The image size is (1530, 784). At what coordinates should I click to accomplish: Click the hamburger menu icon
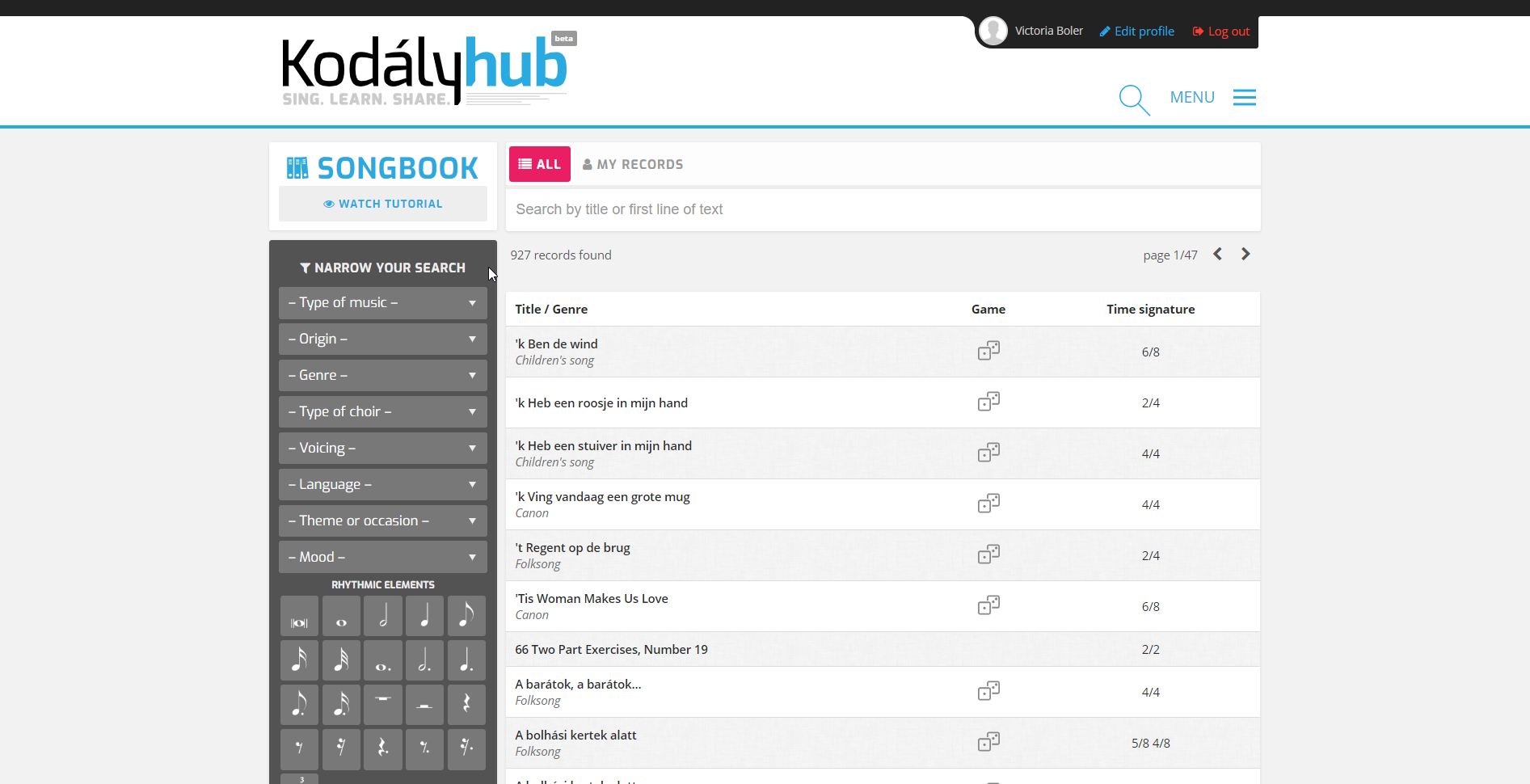1245,98
